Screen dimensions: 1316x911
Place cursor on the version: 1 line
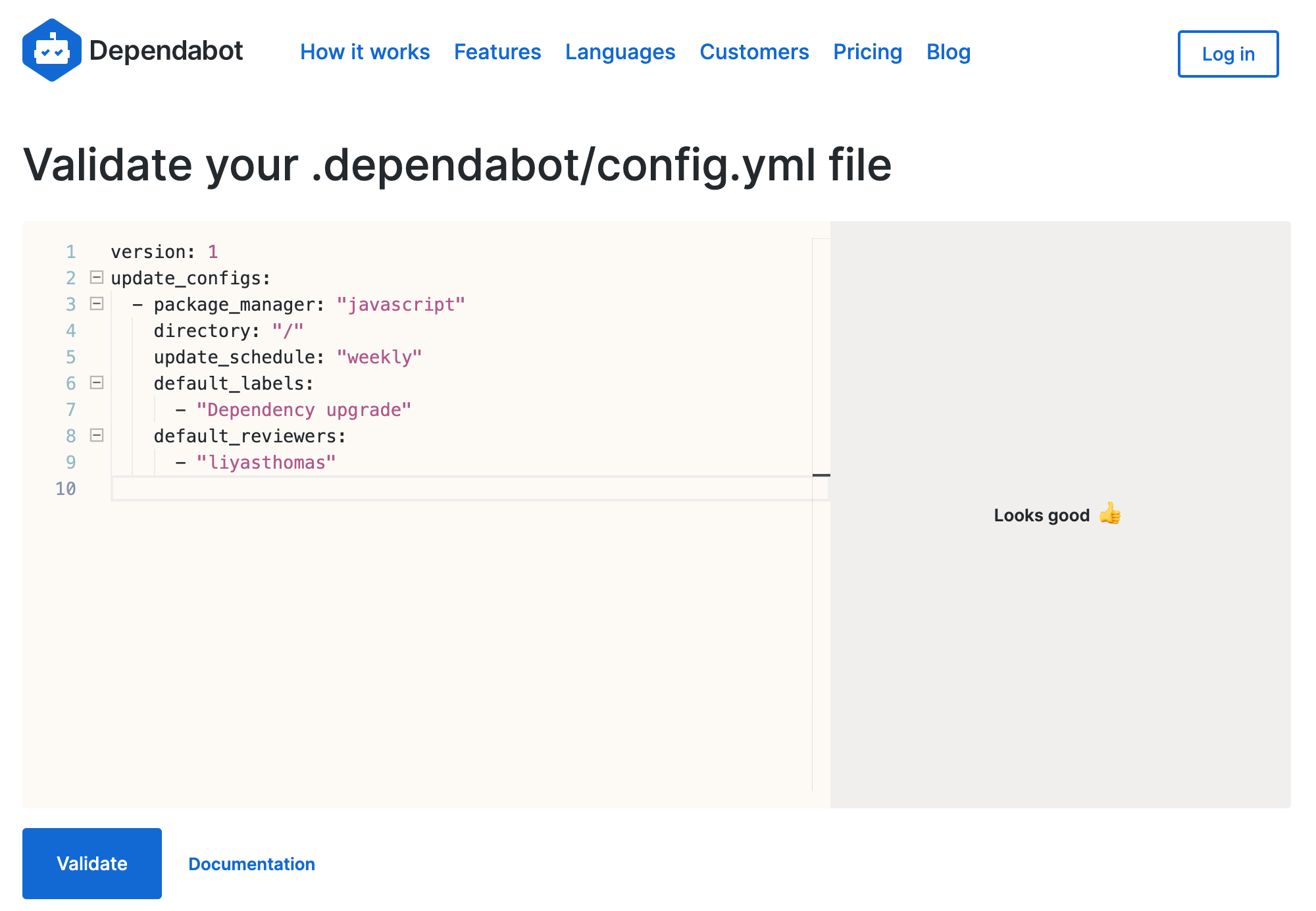pos(164,251)
